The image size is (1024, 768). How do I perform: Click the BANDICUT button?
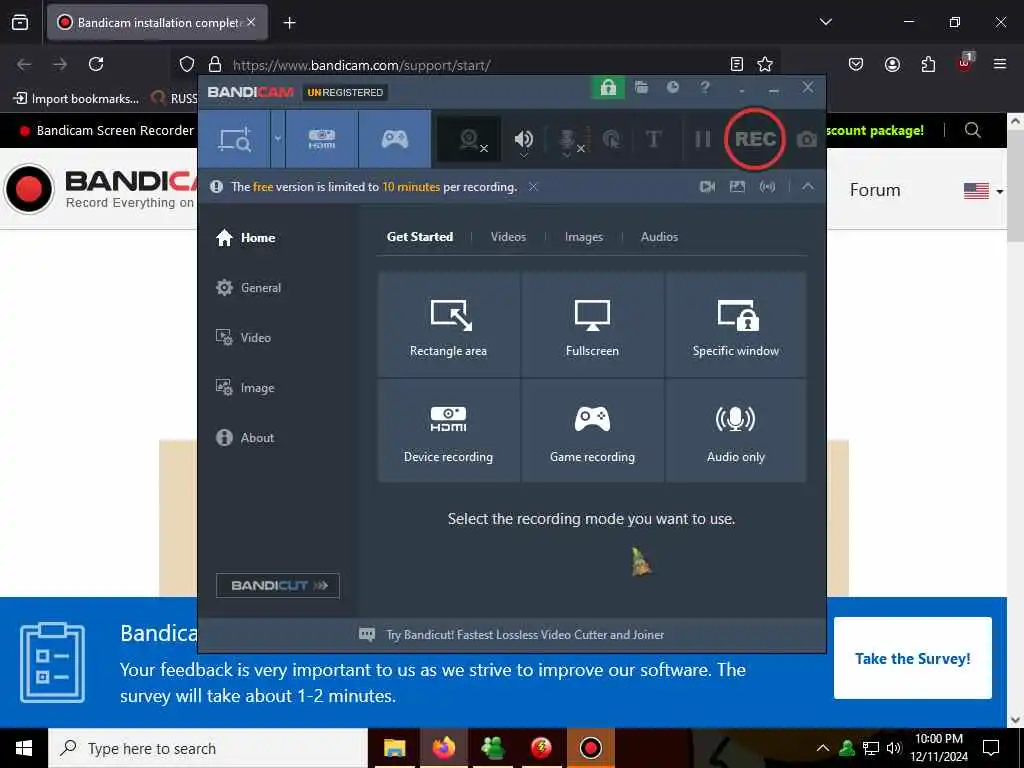pyautogui.click(x=278, y=585)
